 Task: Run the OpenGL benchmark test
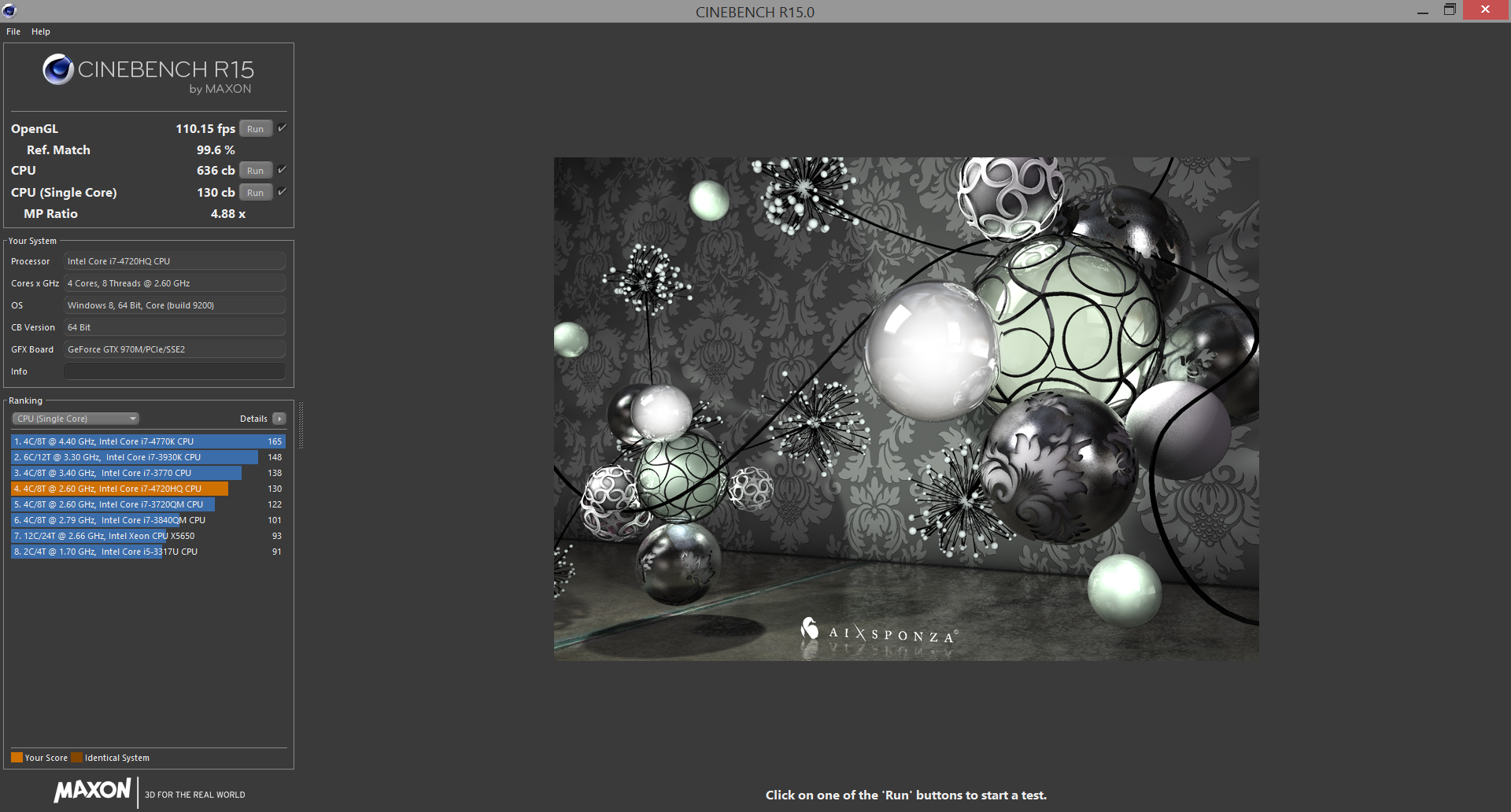(256, 129)
